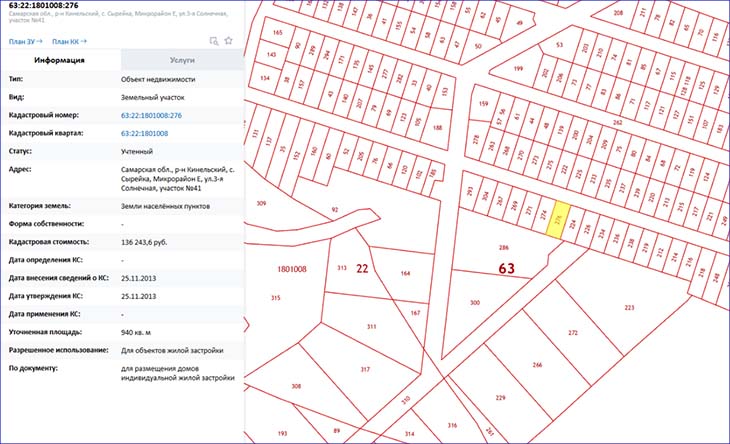Select parcel 315 on the map

[x=276, y=298]
